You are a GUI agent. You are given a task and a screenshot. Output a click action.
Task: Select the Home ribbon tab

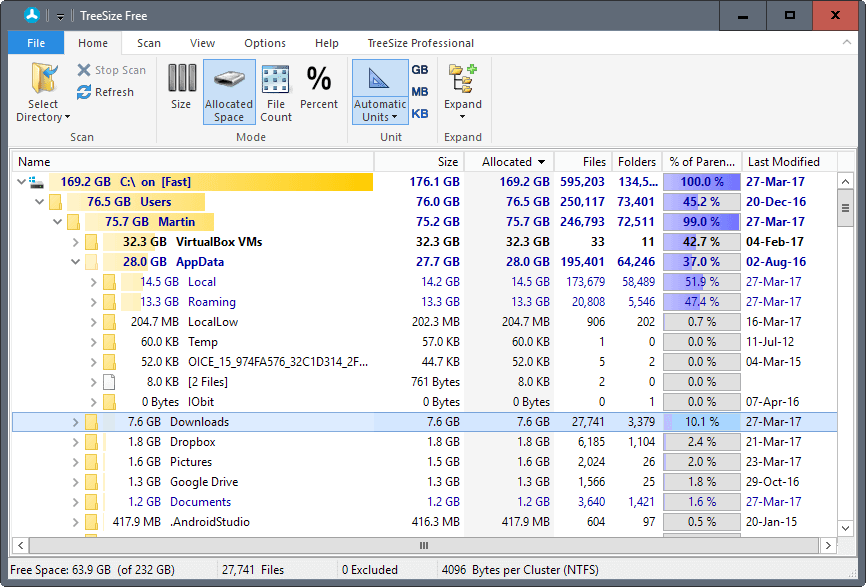[93, 43]
